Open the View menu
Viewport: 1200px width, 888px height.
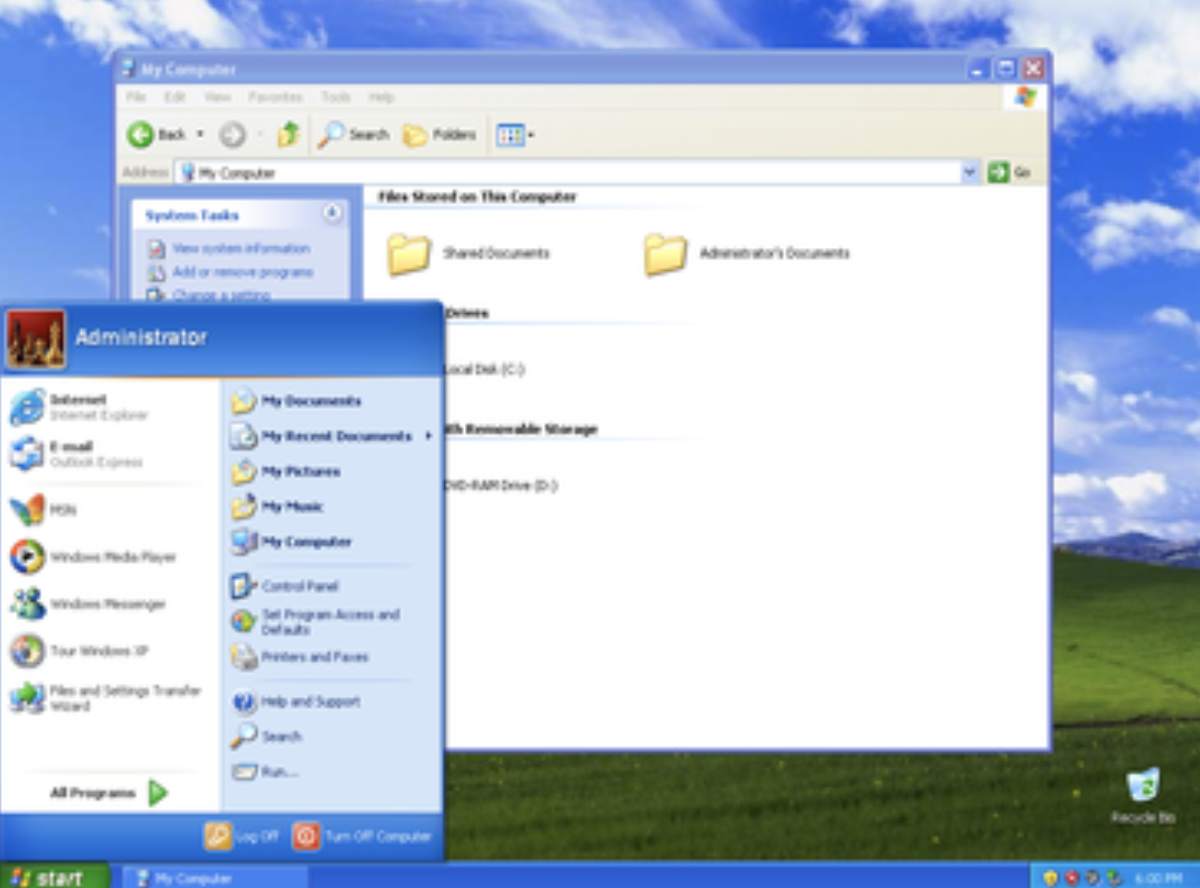(x=217, y=97)
